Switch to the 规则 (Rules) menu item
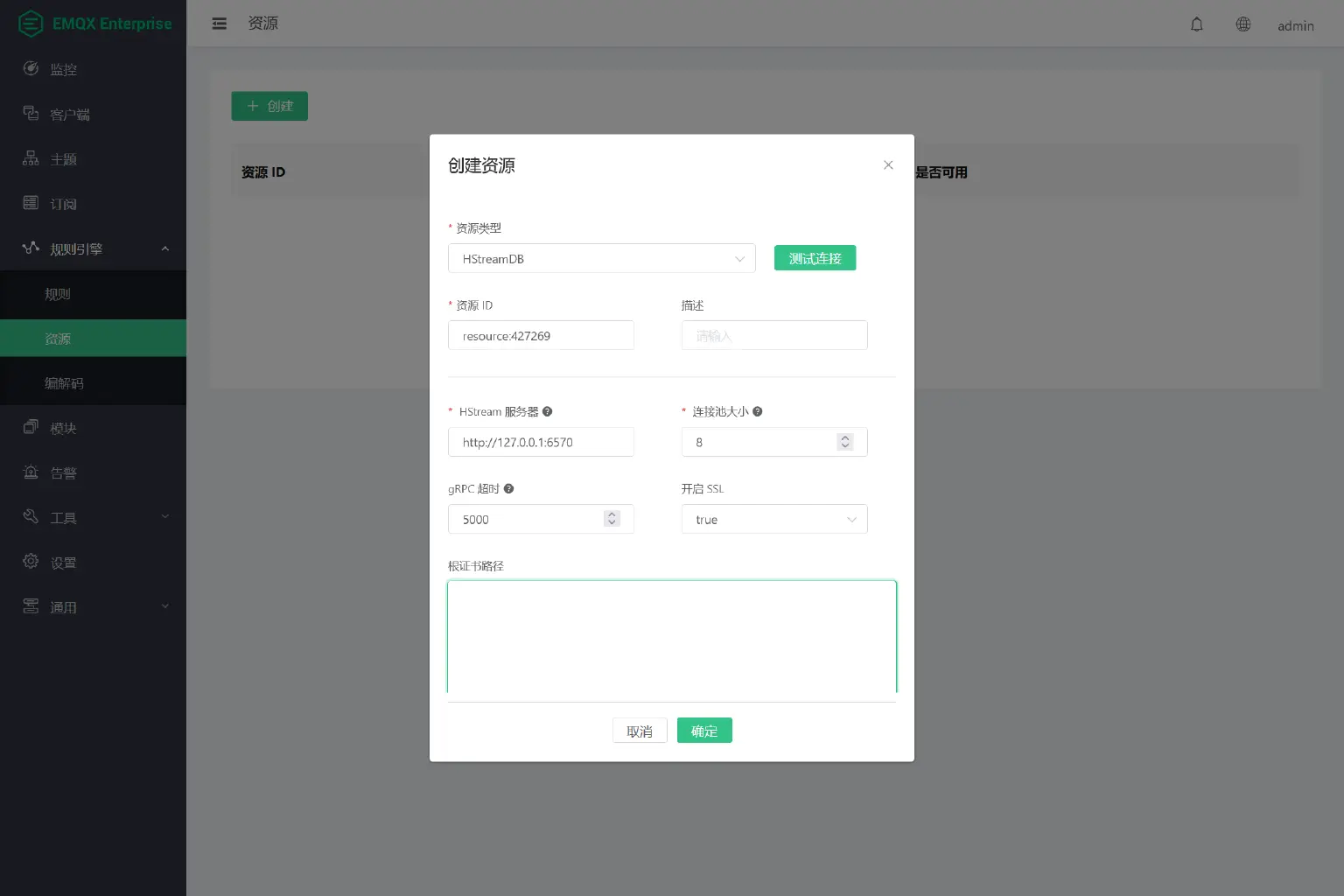 57,294
